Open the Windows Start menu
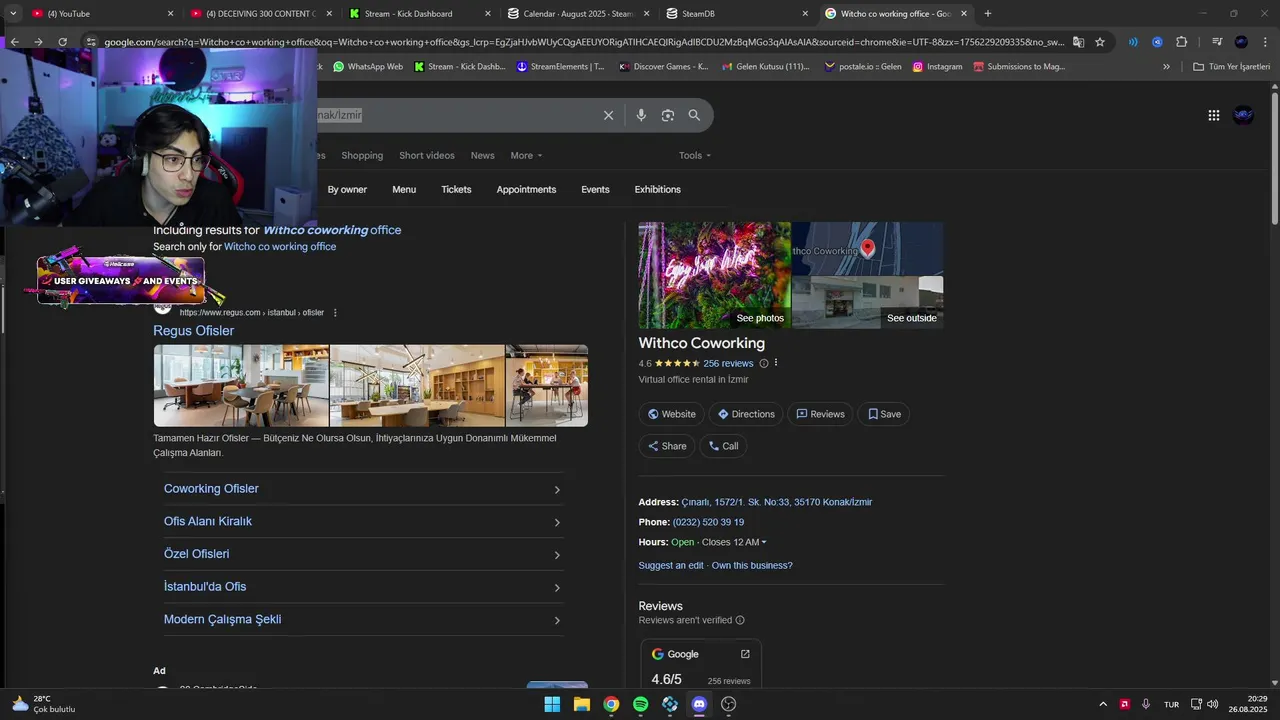1280x720 pixels. pyautogui.click(x=552, y=704)
